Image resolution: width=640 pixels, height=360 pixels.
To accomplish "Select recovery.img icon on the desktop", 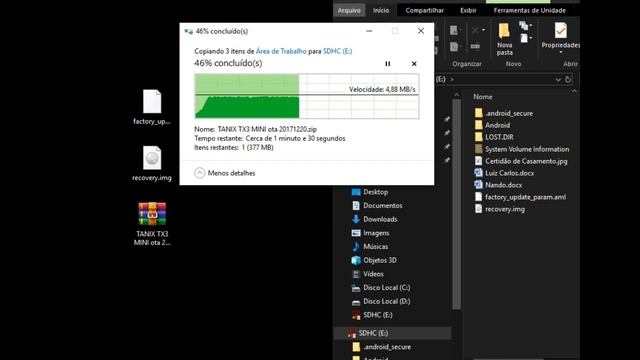I will (x=152, y=163).
